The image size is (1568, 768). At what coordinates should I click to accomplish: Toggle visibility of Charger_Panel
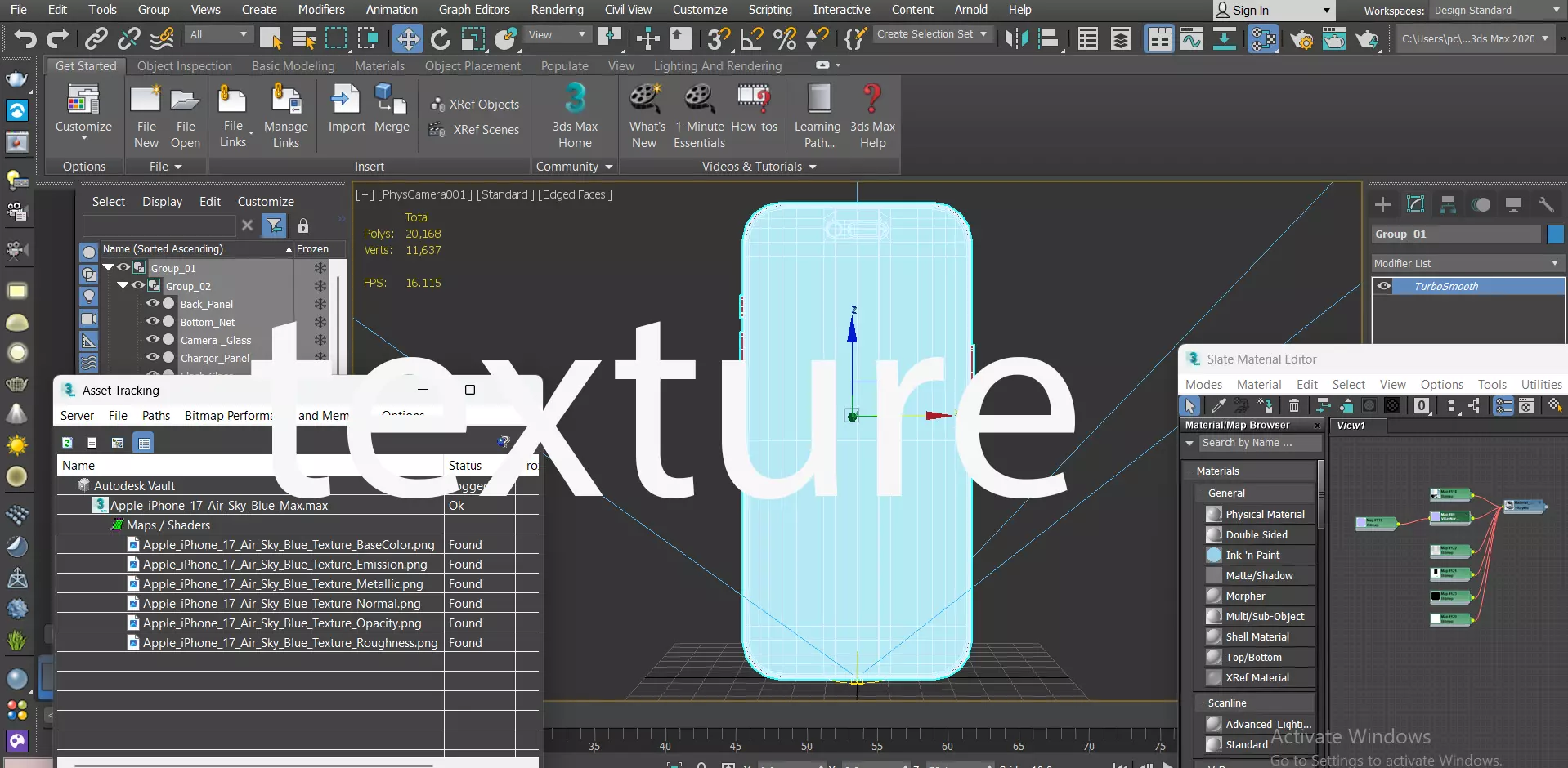[x=152, y=357]
